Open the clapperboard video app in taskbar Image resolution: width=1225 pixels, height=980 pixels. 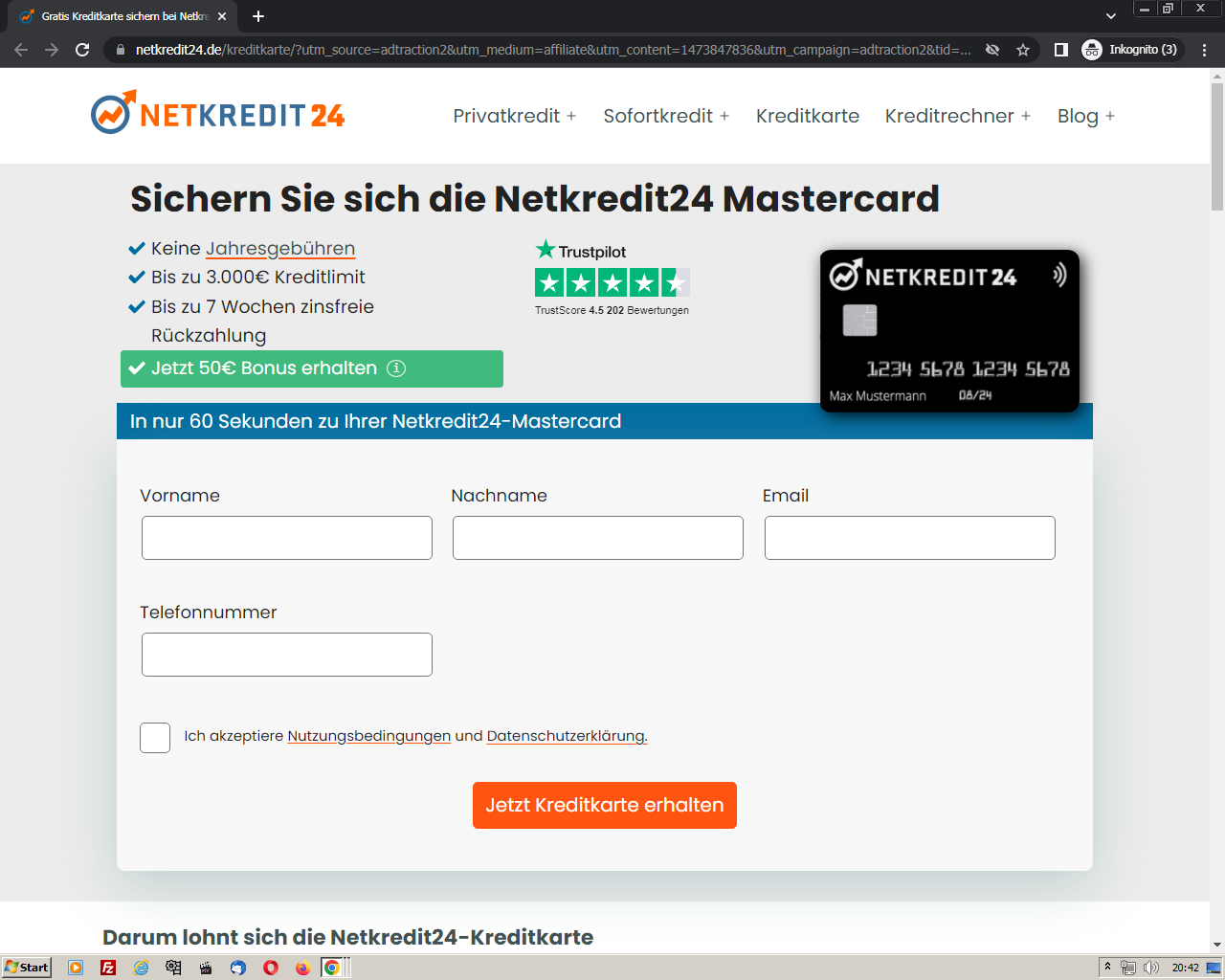pyautogui.click(x=206, y=968)
